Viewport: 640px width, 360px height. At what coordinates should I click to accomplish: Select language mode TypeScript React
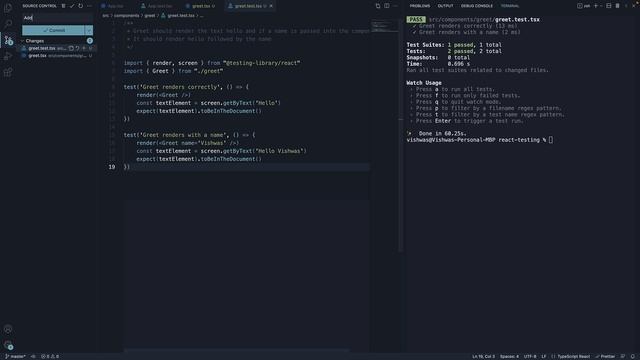(570, 356)
